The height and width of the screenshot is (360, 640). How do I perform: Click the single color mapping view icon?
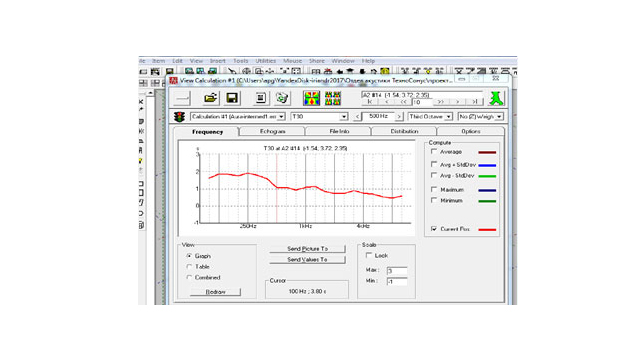click(x=311, y=98)
